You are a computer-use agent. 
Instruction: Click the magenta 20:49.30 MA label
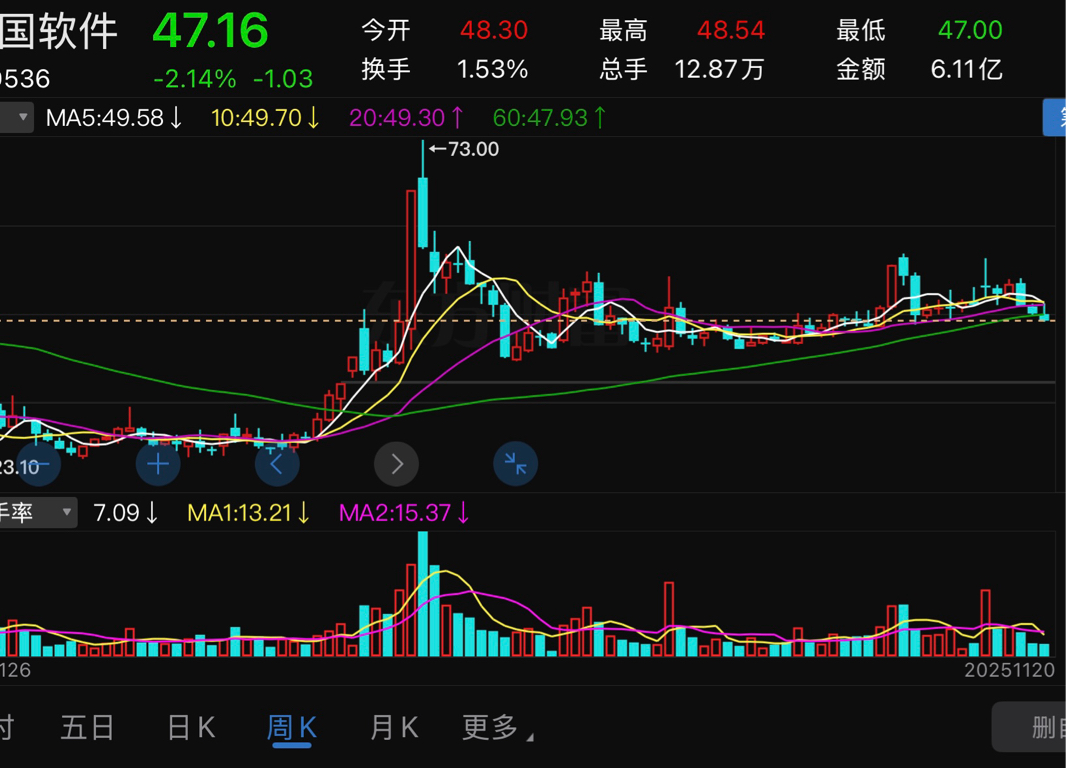pos(407,118)
